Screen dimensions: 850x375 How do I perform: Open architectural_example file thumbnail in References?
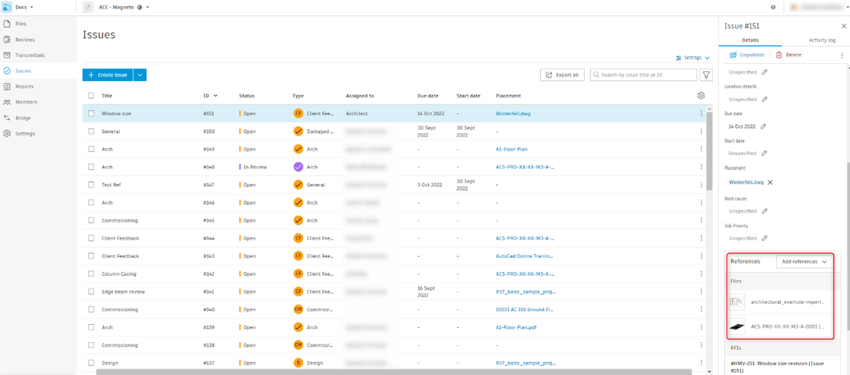pos(737,301)
